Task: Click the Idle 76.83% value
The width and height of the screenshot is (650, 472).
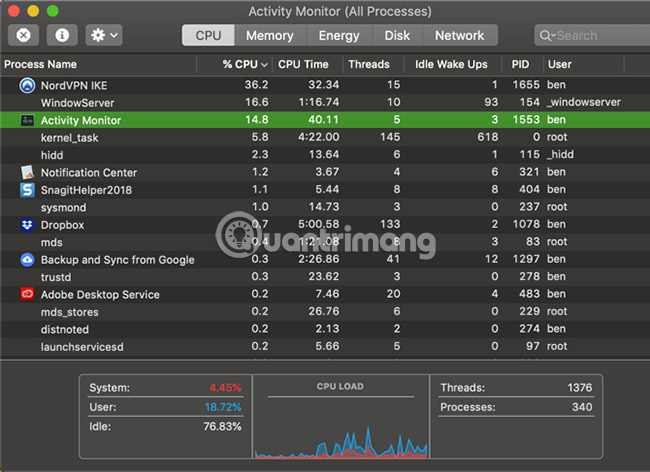Action: click(x=222, y=426)
